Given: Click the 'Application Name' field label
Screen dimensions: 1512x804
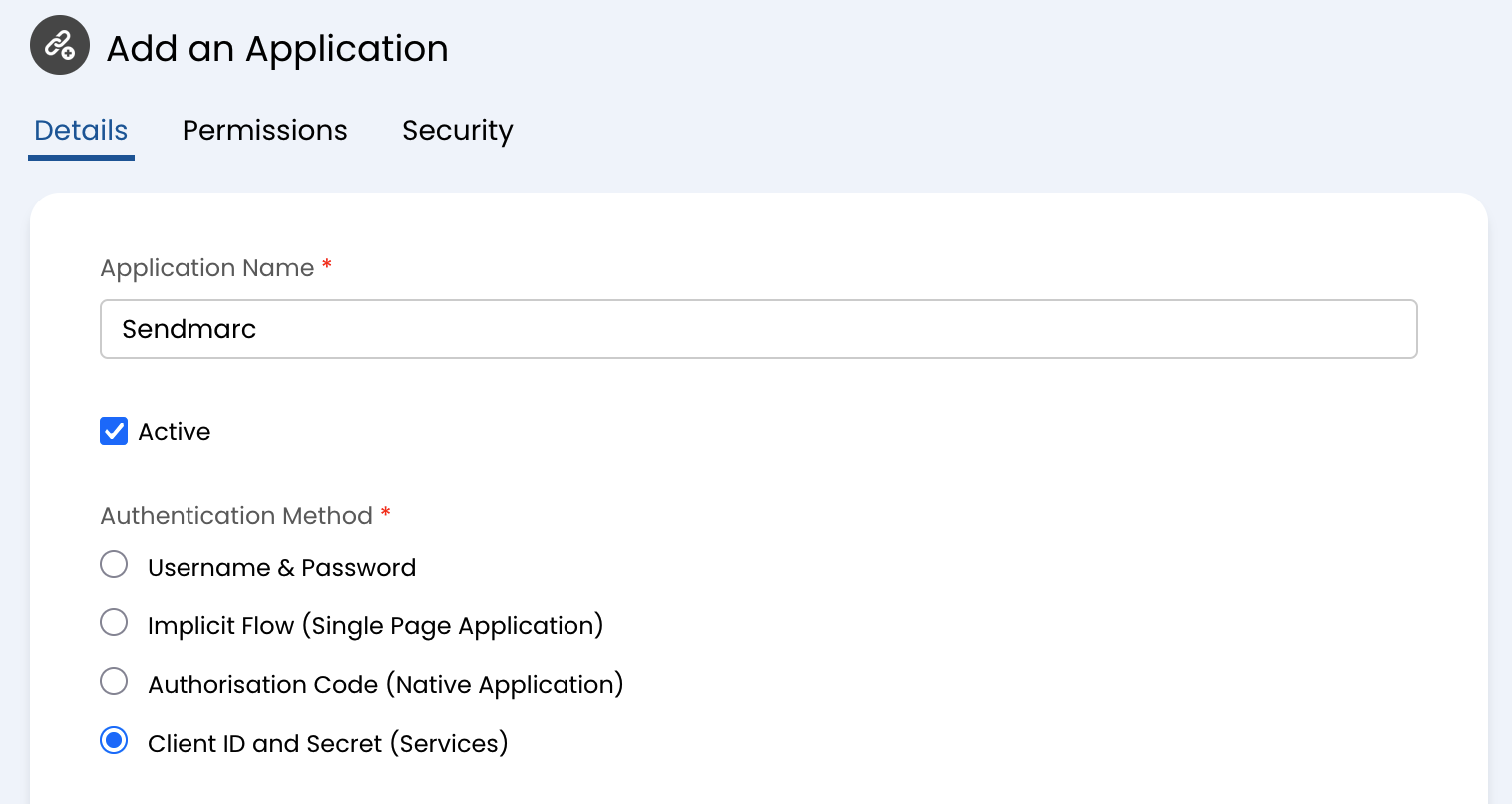Looking at the screenshot, I should tap(207, 268).
